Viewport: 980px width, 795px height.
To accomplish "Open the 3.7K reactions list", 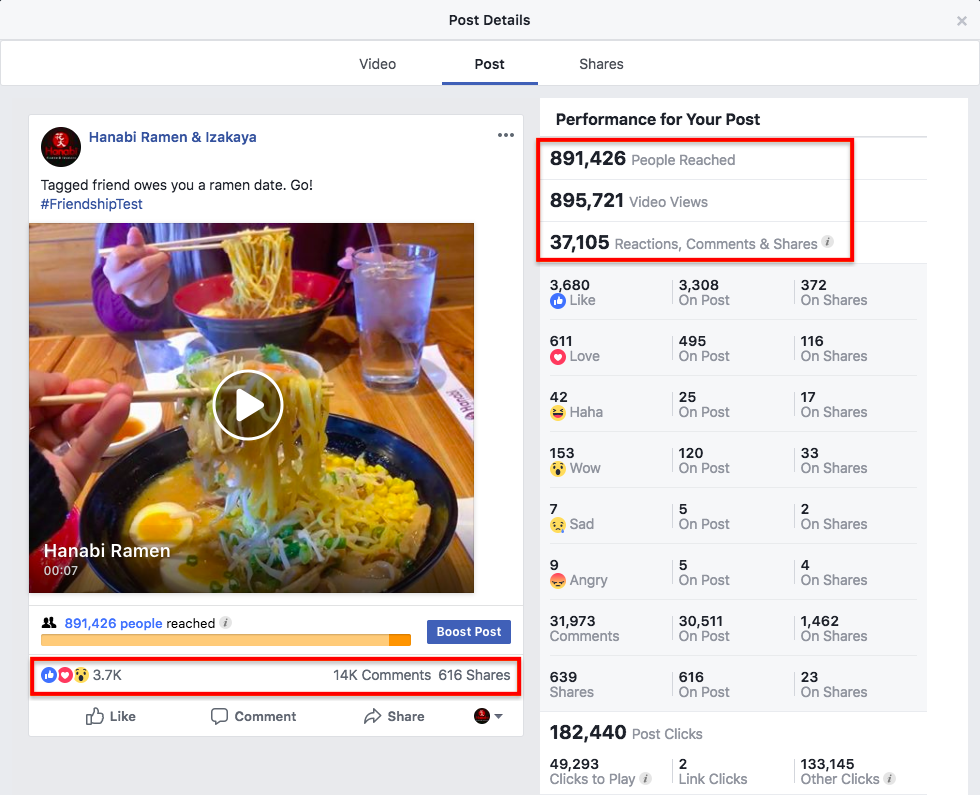I will click(x=107, y=675).
